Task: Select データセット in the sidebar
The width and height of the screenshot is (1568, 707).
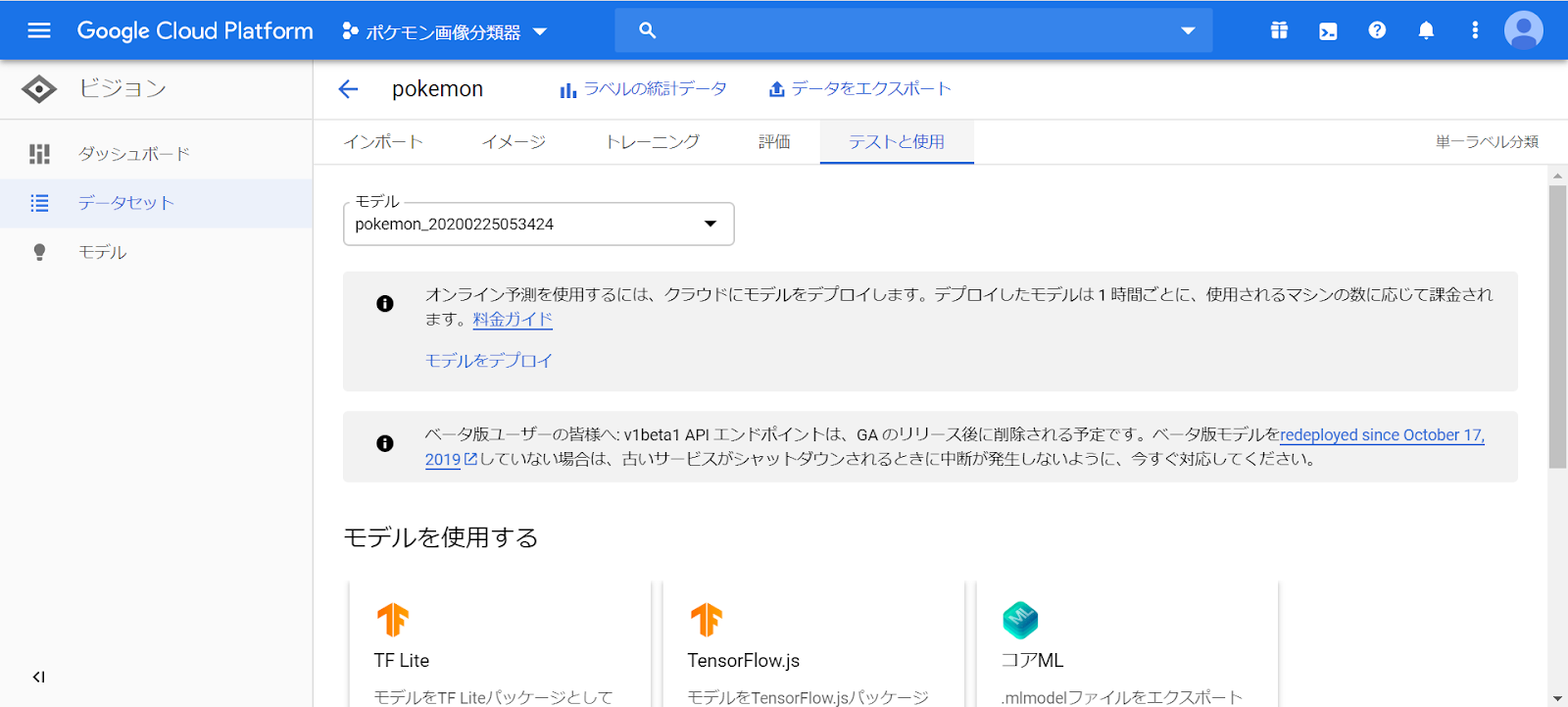Action: click(157, 203)
